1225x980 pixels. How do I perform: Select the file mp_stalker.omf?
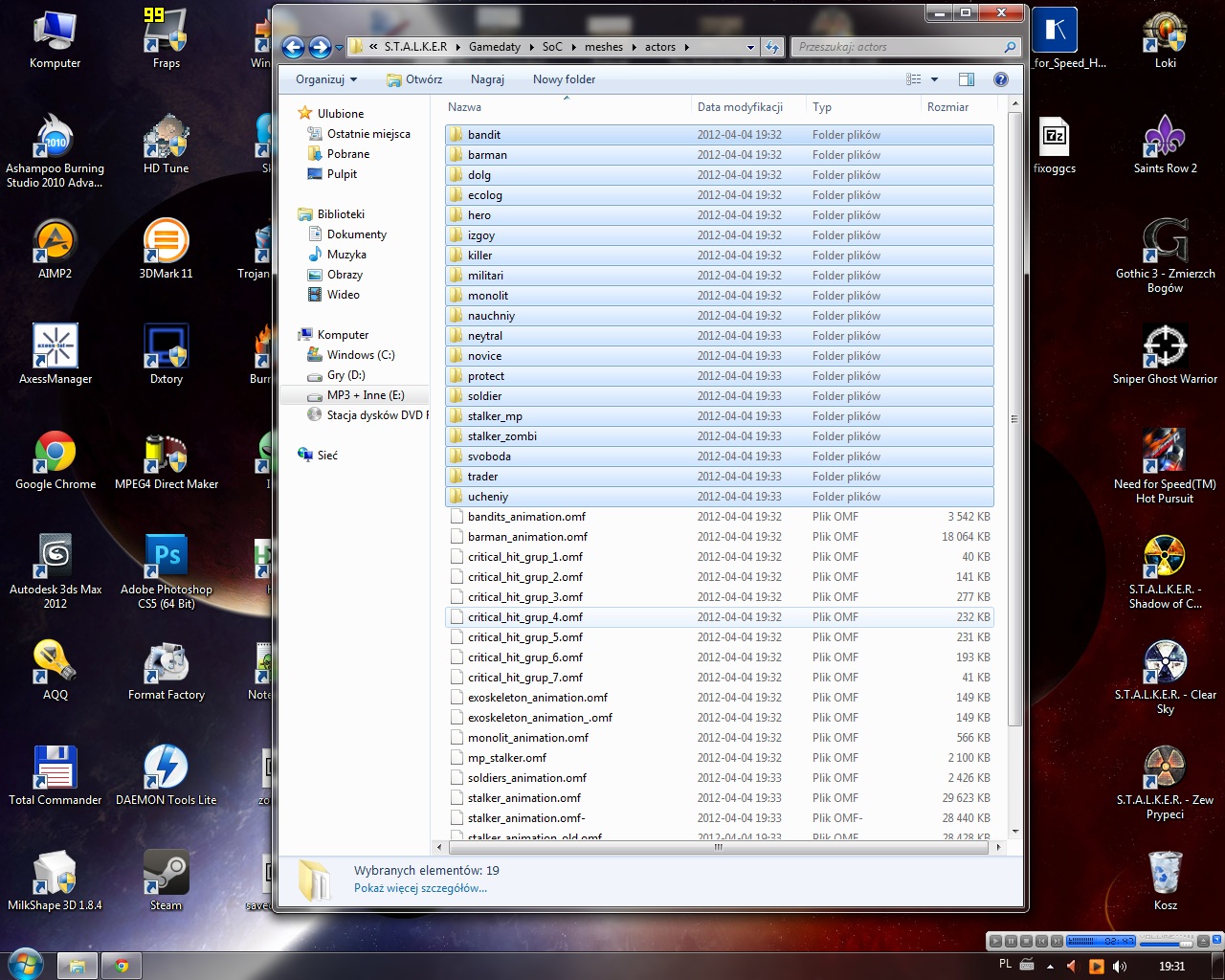click(720, 758)
